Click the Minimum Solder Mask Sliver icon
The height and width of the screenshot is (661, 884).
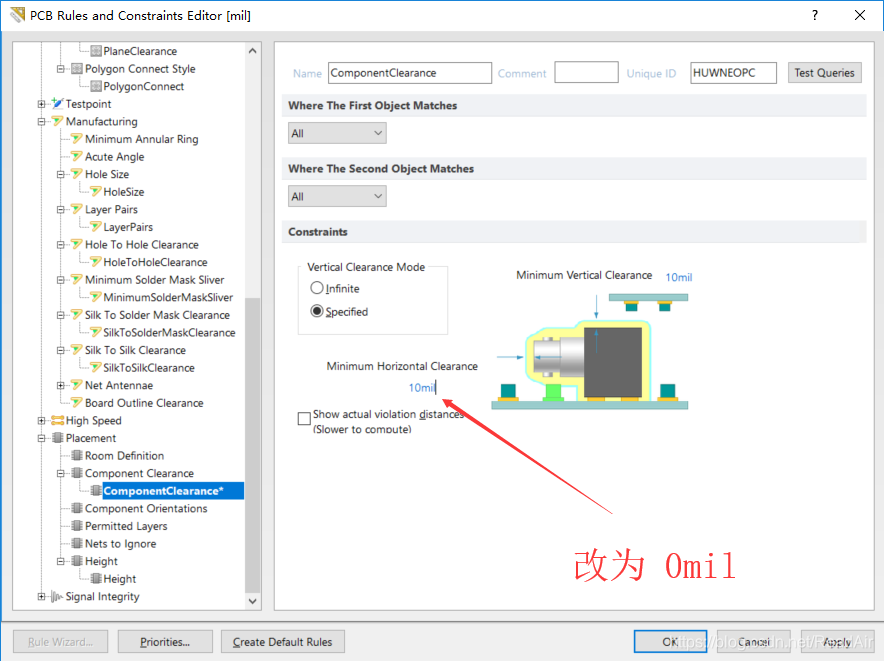tap(77, 280)
